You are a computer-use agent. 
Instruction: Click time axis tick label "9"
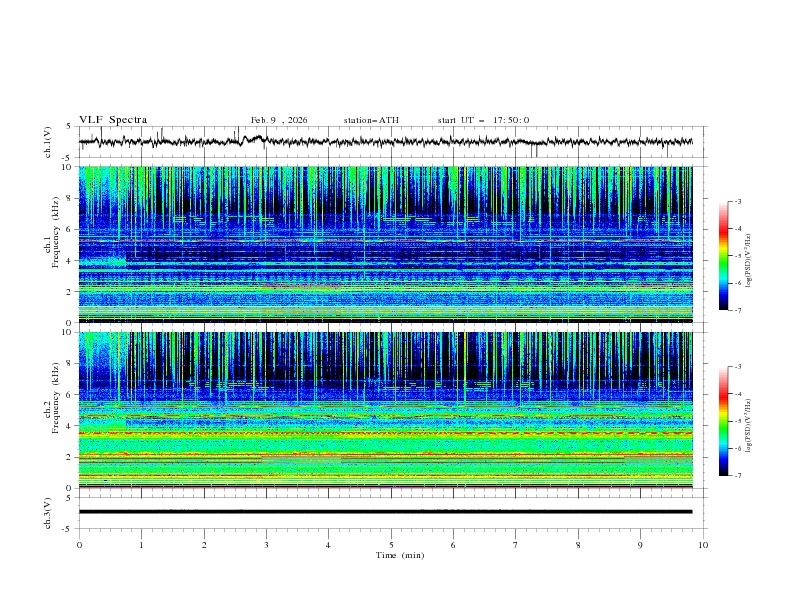tap(640, 545)
